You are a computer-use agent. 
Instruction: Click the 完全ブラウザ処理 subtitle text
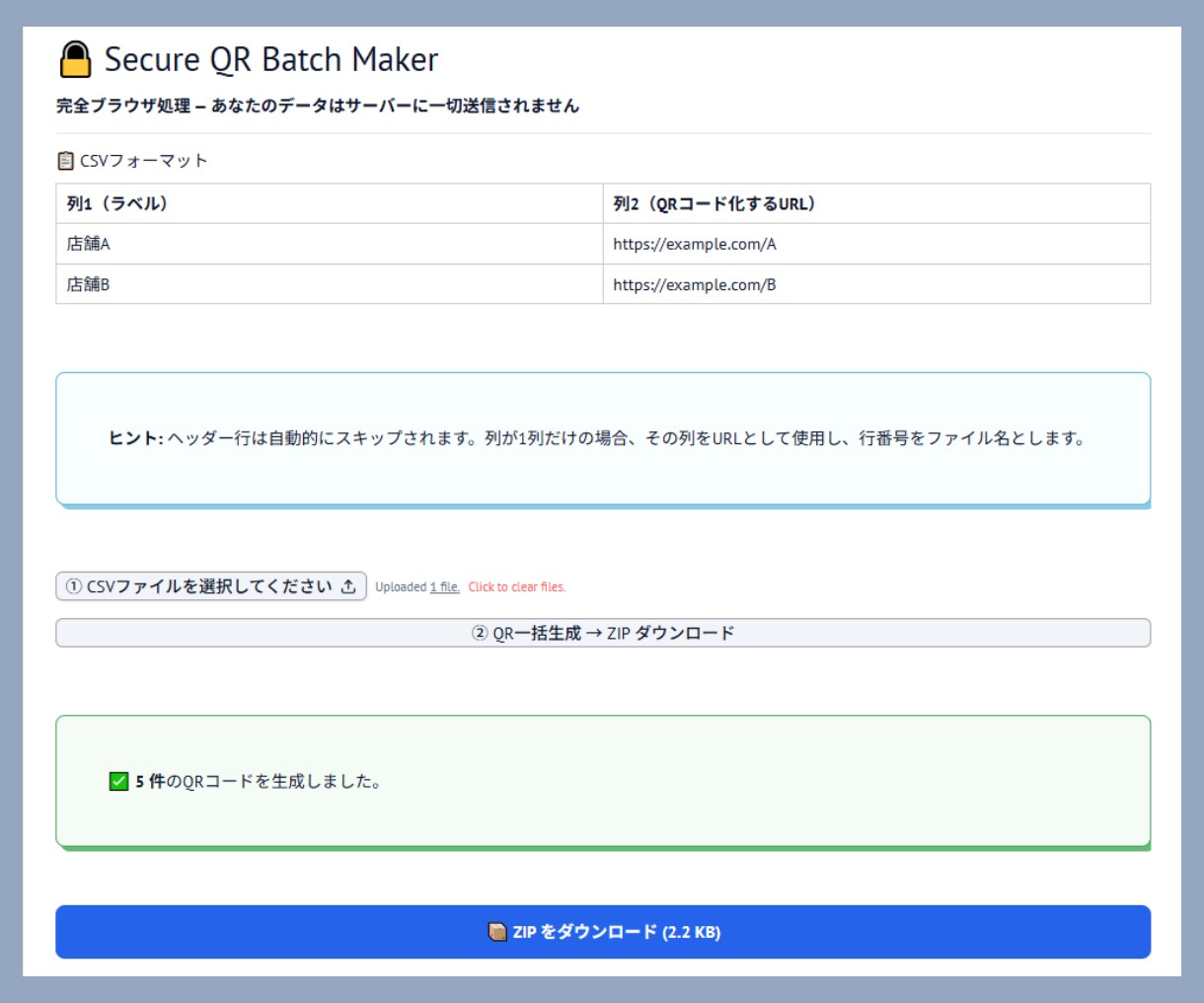coord(318,106)
